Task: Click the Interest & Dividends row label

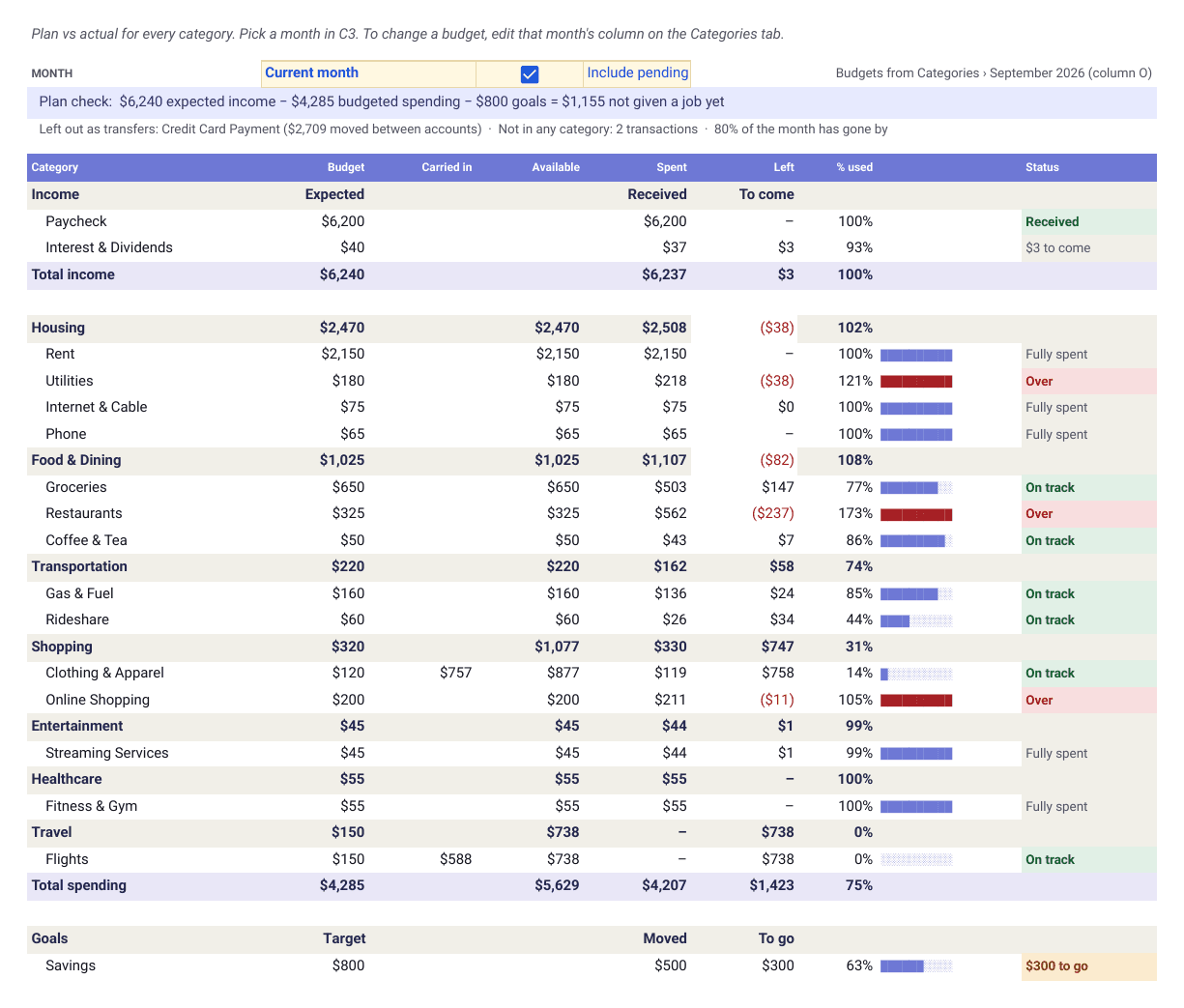Action: 109,247
